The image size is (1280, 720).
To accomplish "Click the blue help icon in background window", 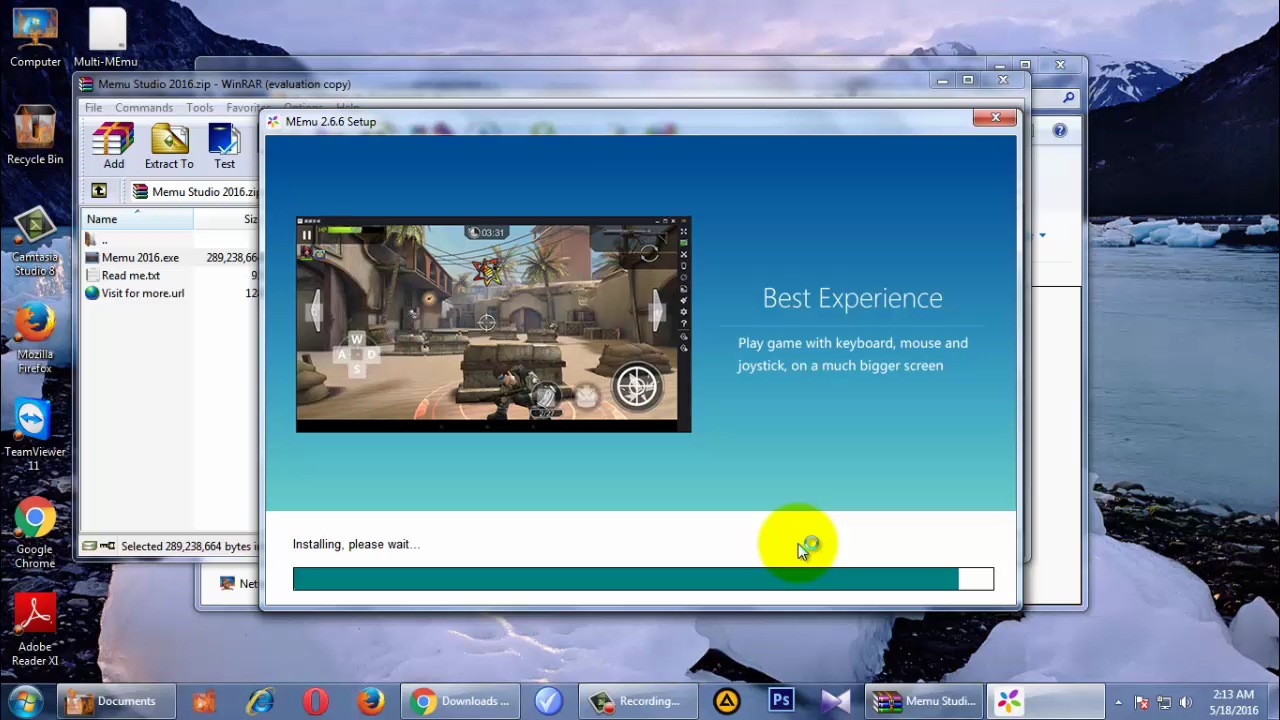I will [1060, 130].
